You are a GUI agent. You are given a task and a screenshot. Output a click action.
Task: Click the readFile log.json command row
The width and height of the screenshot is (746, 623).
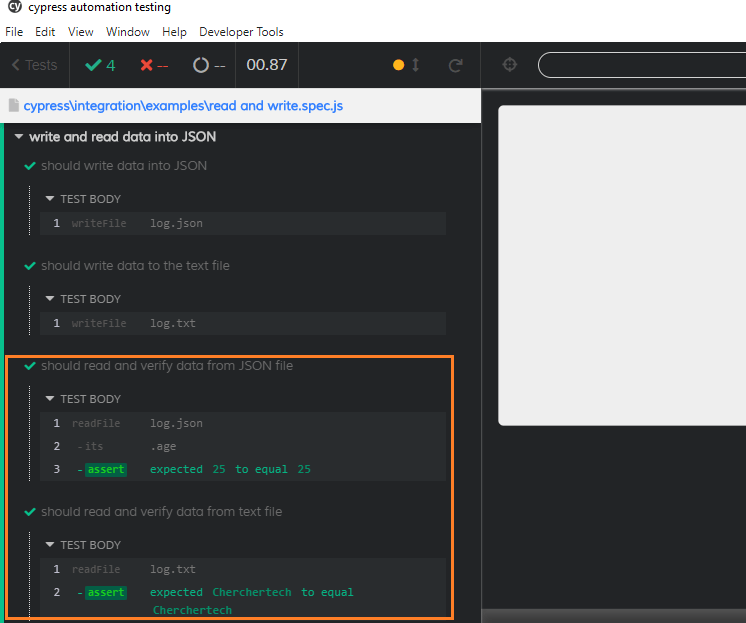[x=243, y=423]
